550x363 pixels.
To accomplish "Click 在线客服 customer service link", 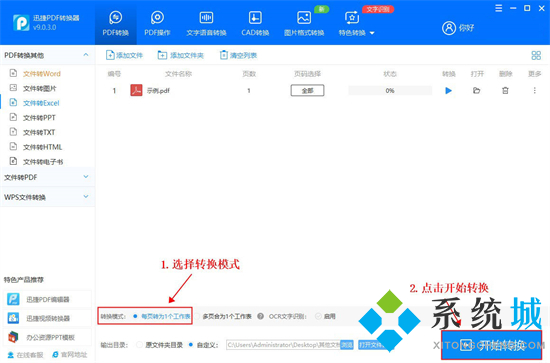I will point(25,355).
